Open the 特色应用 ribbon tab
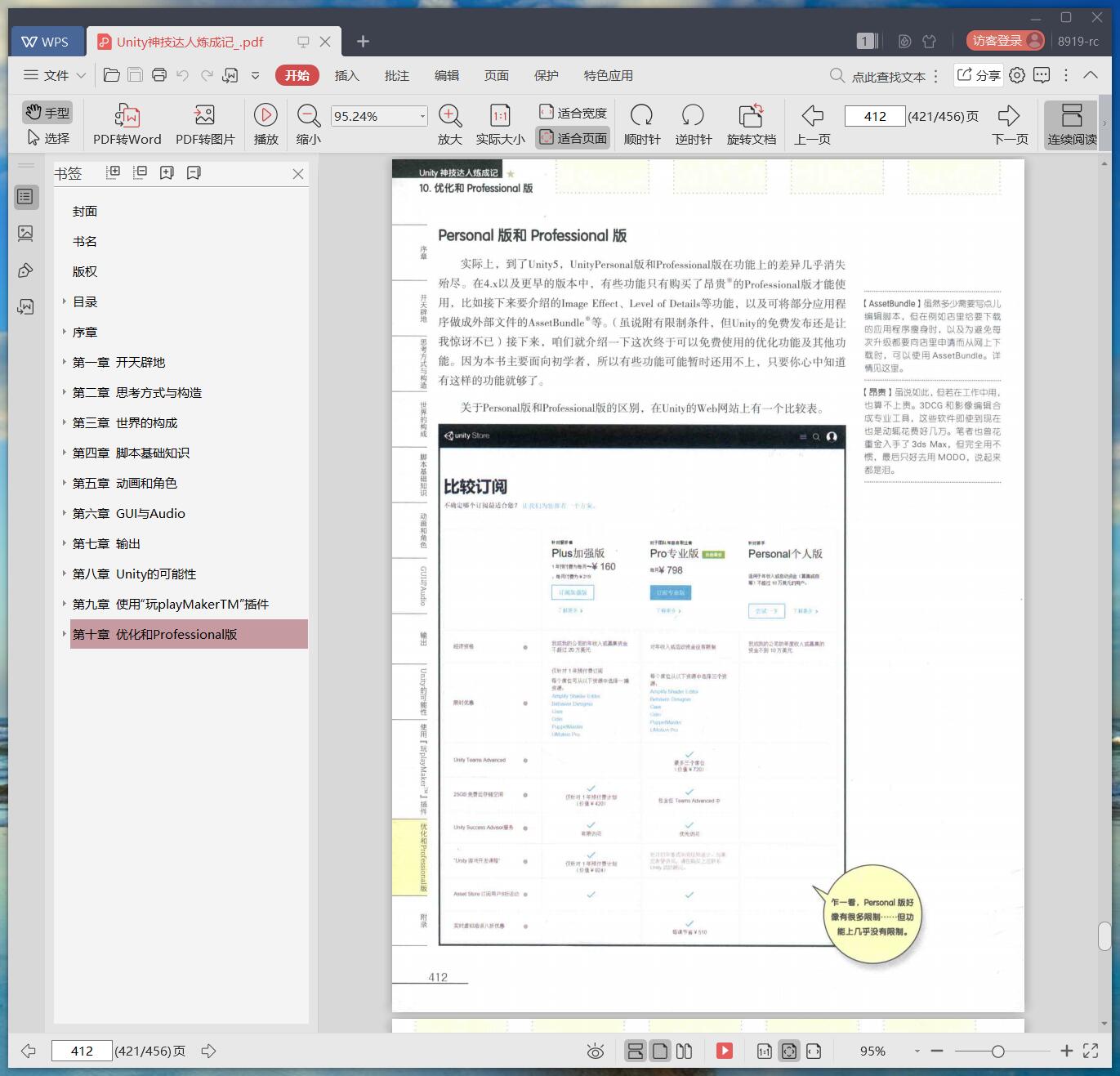This screenshot has width=1120, height=1076. (x=608, y=75)
